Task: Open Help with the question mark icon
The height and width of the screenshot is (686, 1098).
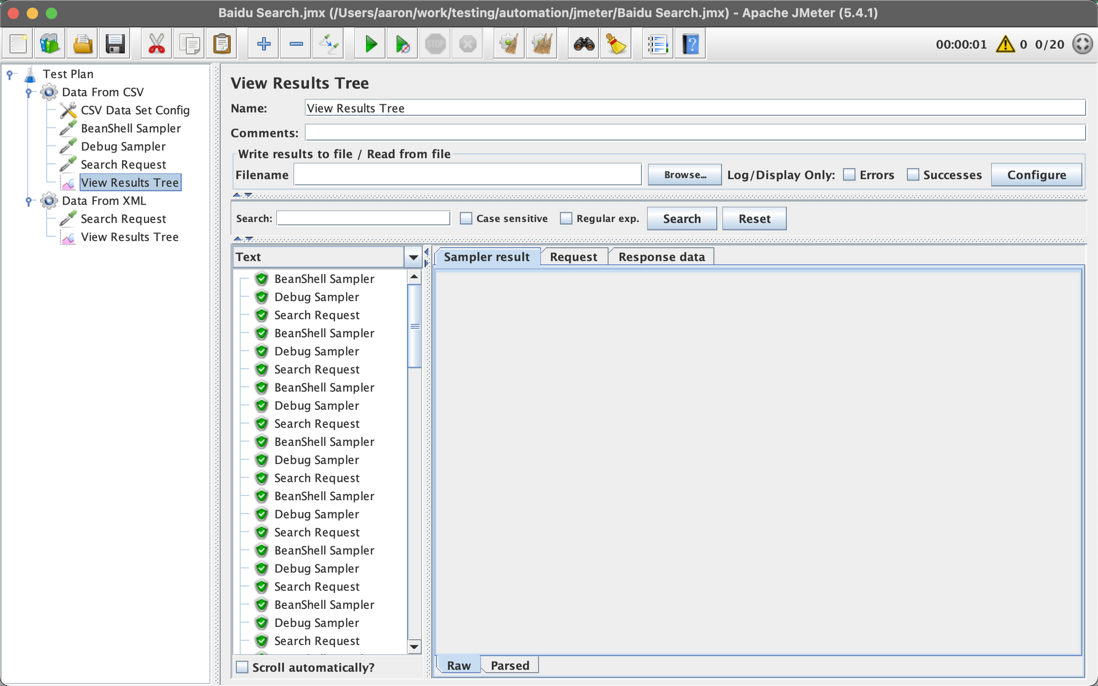Action: point(690,44)
